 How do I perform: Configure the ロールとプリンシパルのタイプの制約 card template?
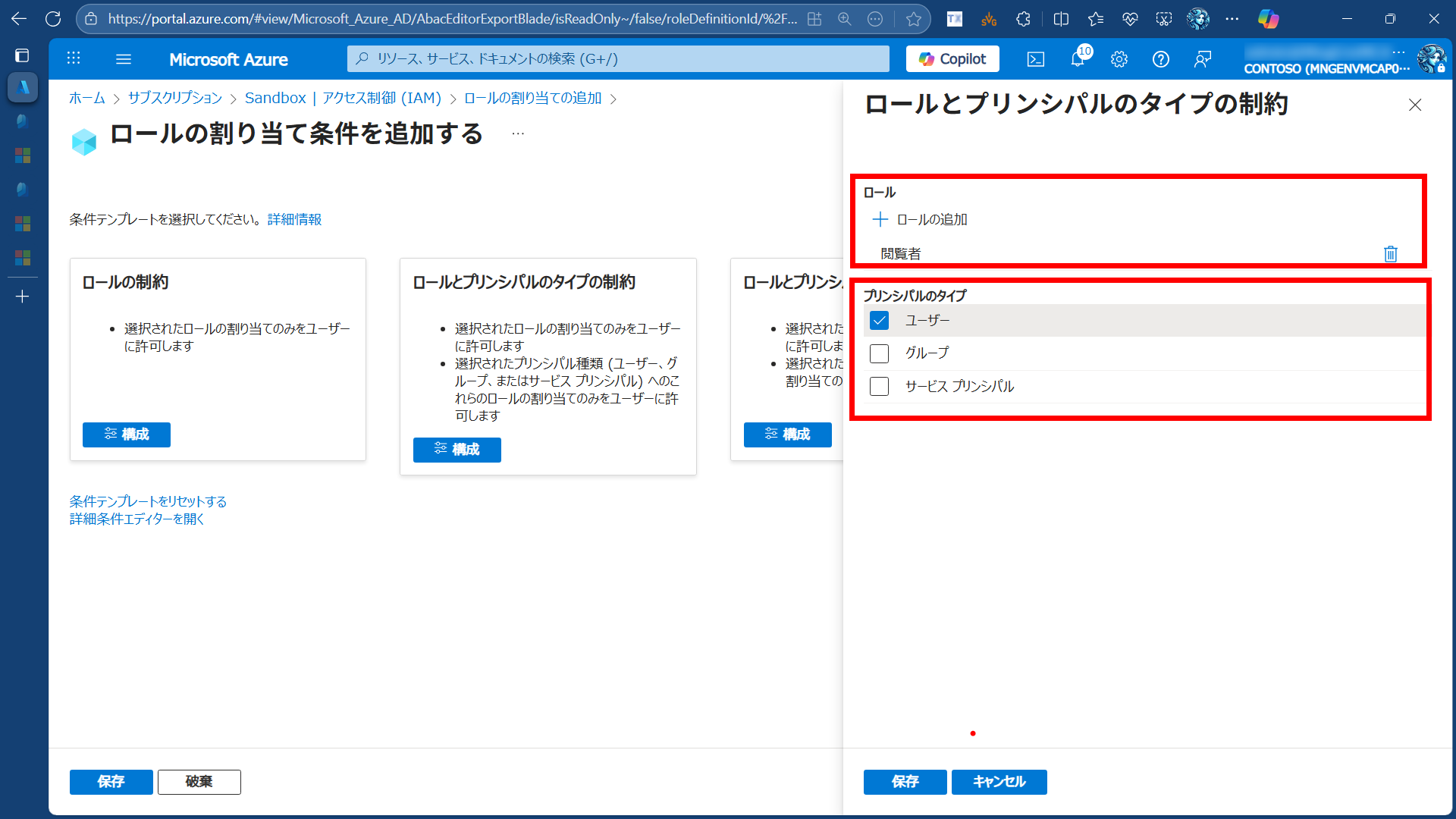[x=457, y=450]
